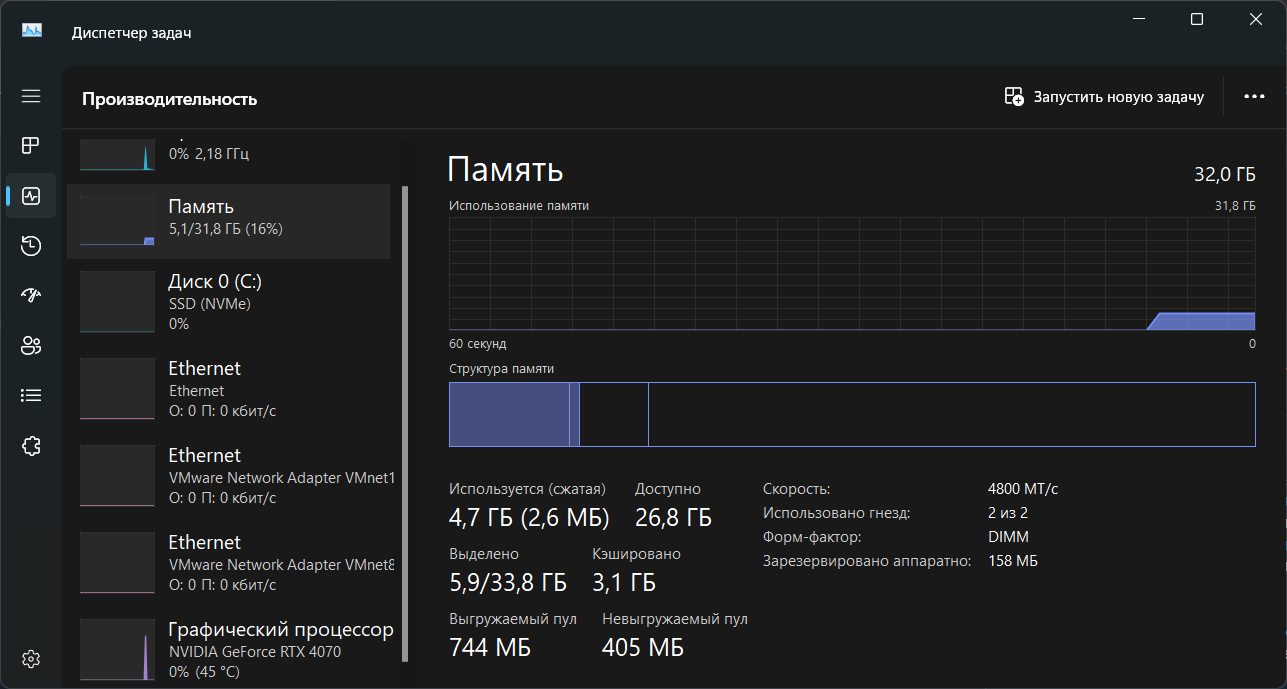This screenshot has height=689, width=1287.
Task: Click the Диск 0 mini graph thumbnail
Action: [117, 301]
